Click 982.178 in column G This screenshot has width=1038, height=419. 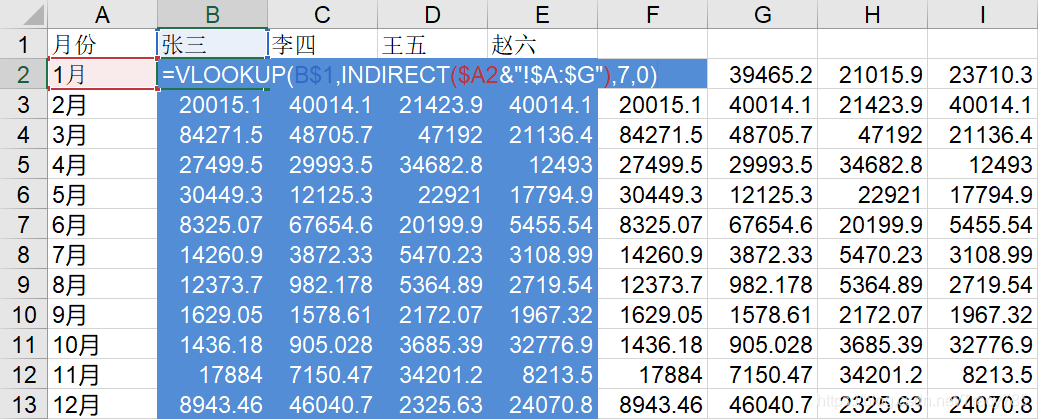point(762,285)
